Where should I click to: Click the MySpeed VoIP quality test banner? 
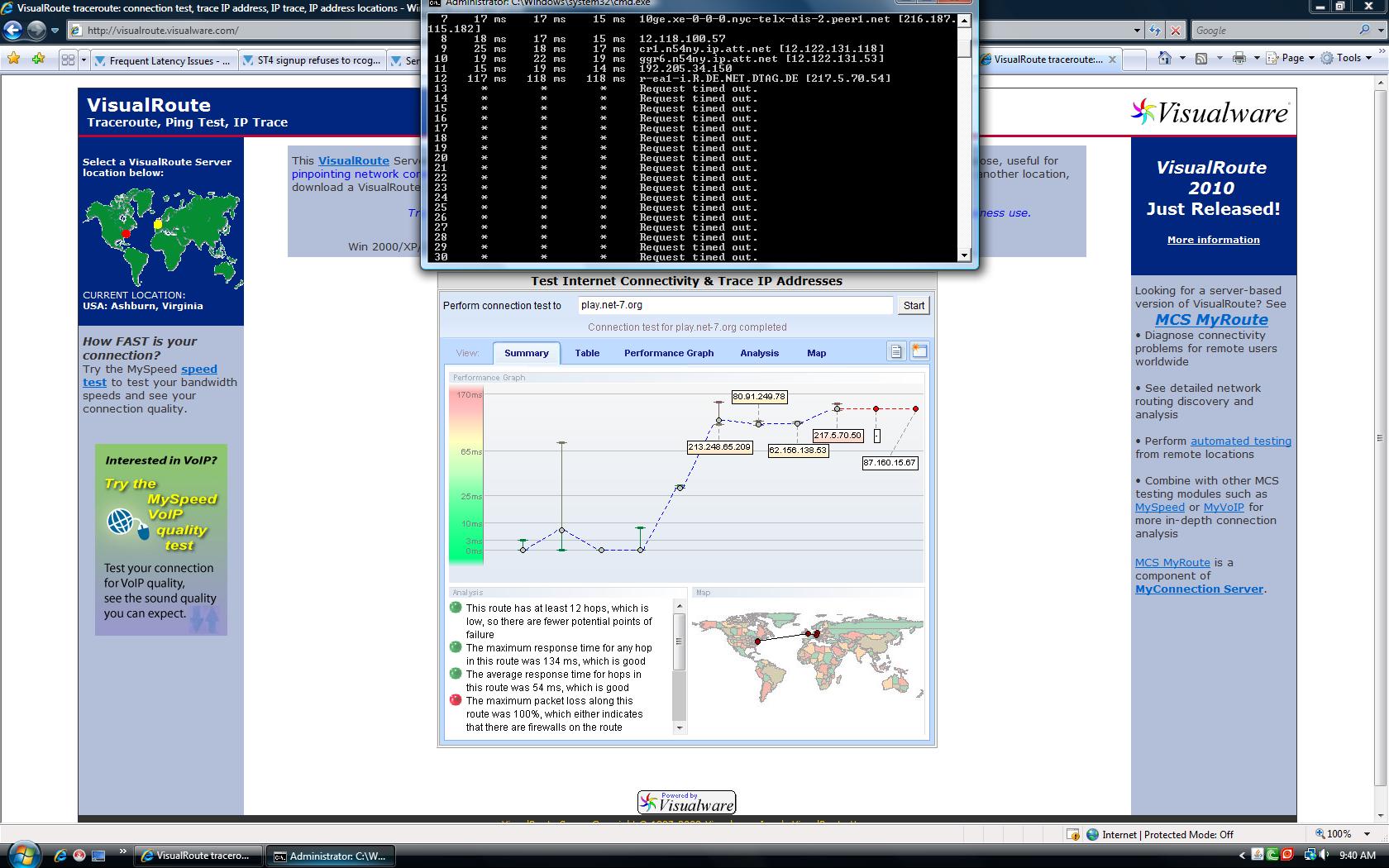161,540
